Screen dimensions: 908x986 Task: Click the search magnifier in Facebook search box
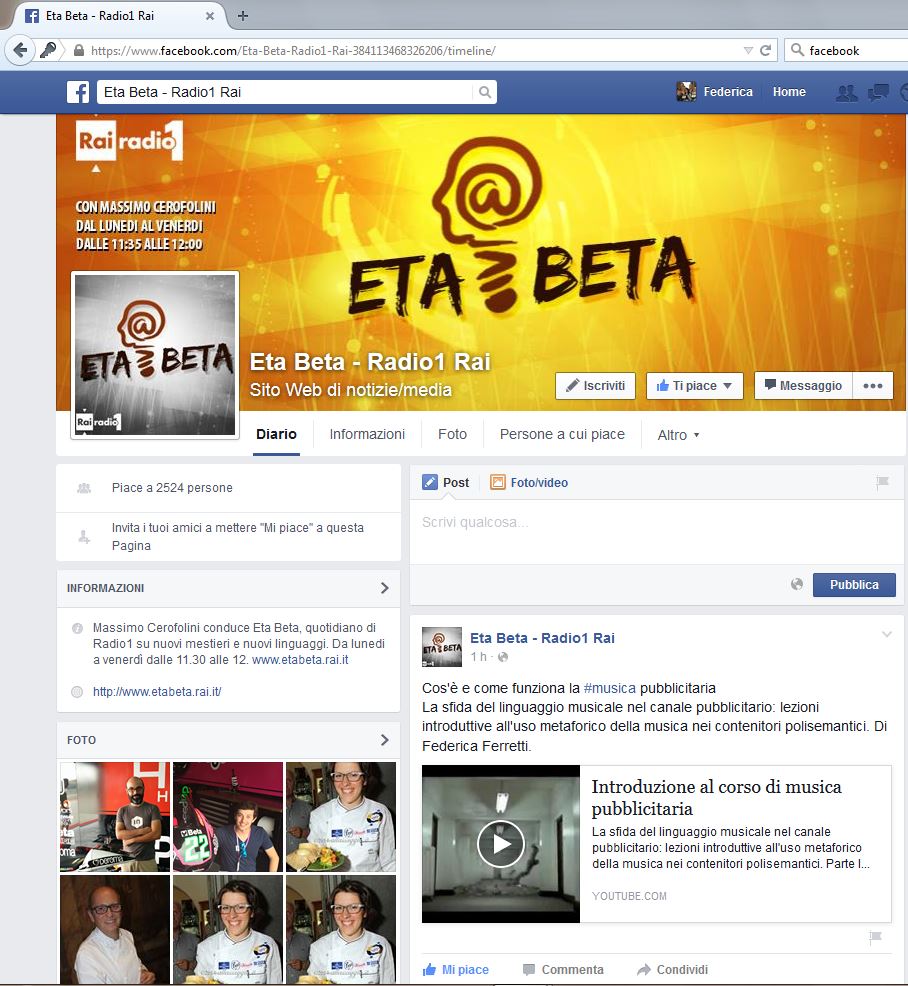click(485, 92)
